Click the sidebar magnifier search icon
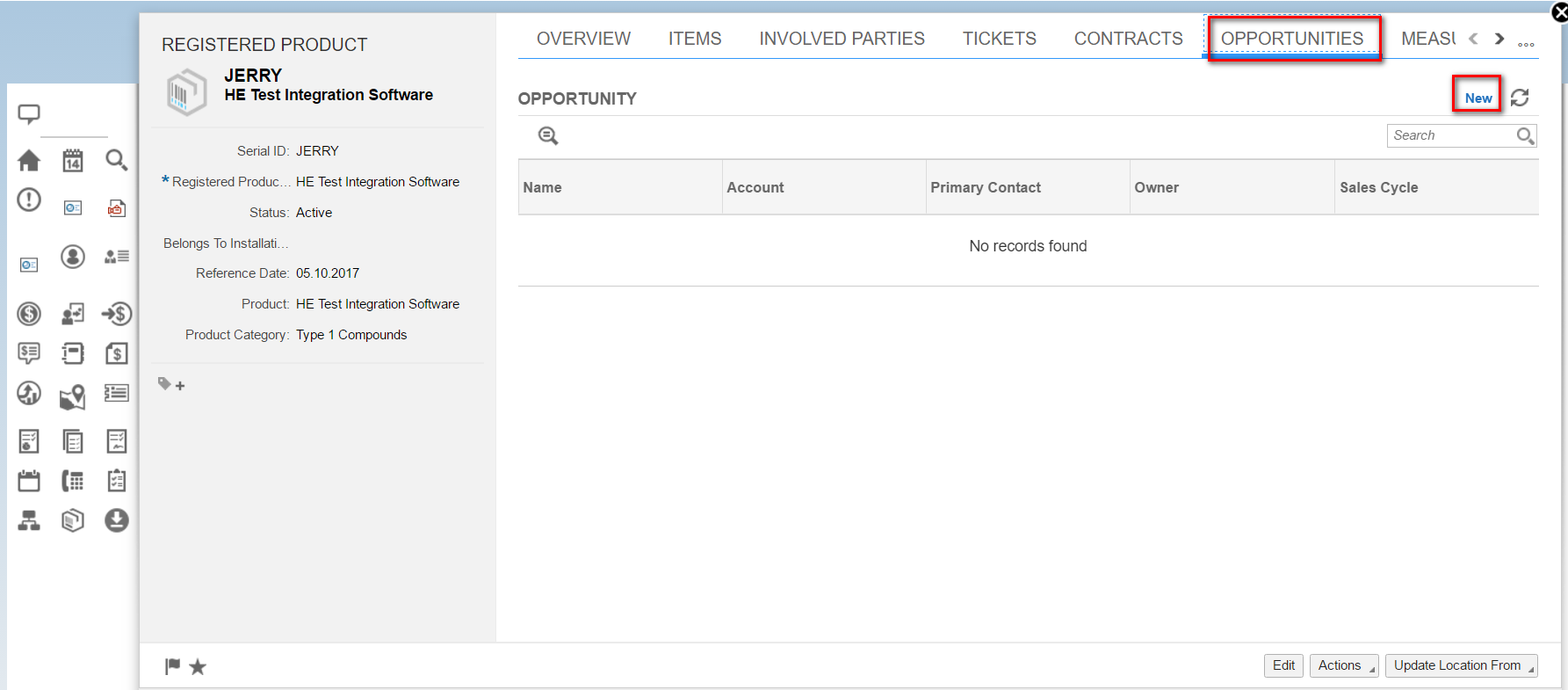This screenshot has width=1568, height=690. coord(117,160)
